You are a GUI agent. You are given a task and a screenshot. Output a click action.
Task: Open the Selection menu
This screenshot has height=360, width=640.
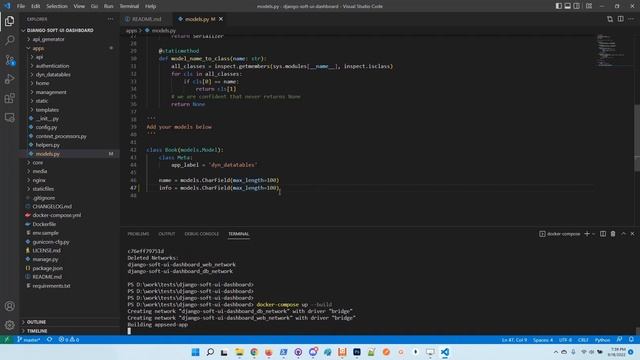pos(57,6)
